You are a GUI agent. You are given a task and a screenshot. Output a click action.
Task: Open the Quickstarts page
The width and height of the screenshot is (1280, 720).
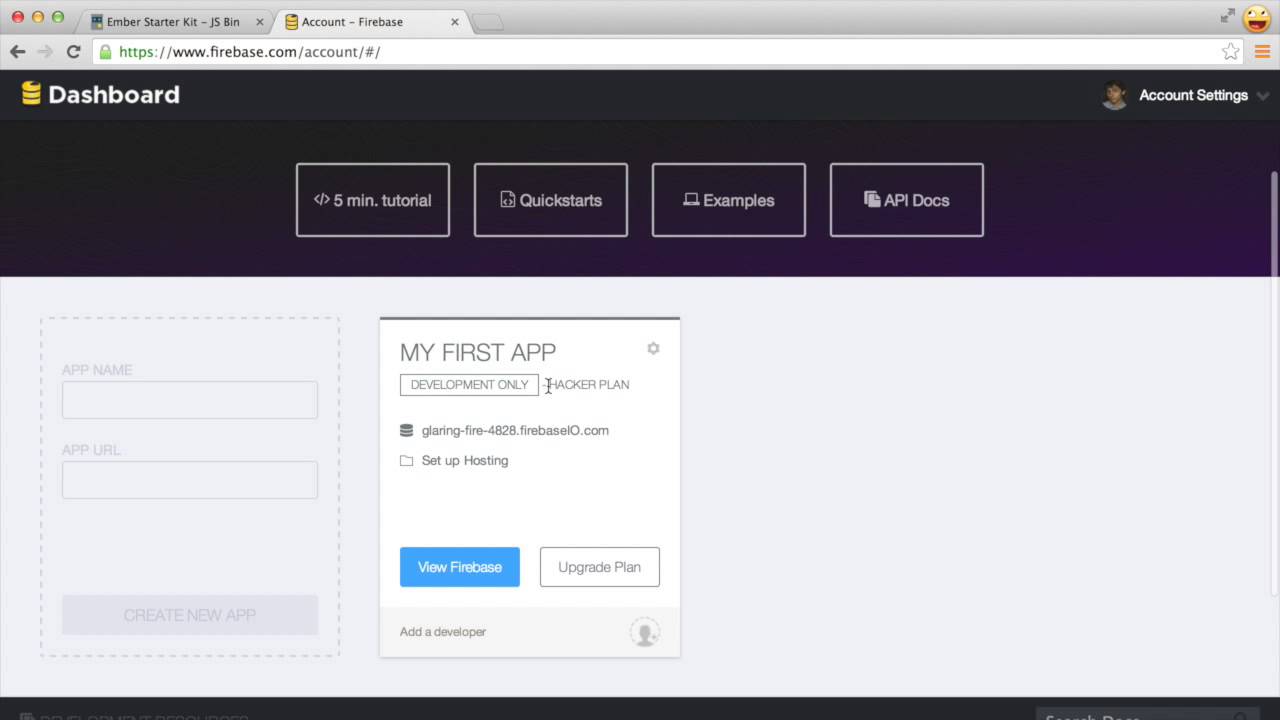click(551, 200)
